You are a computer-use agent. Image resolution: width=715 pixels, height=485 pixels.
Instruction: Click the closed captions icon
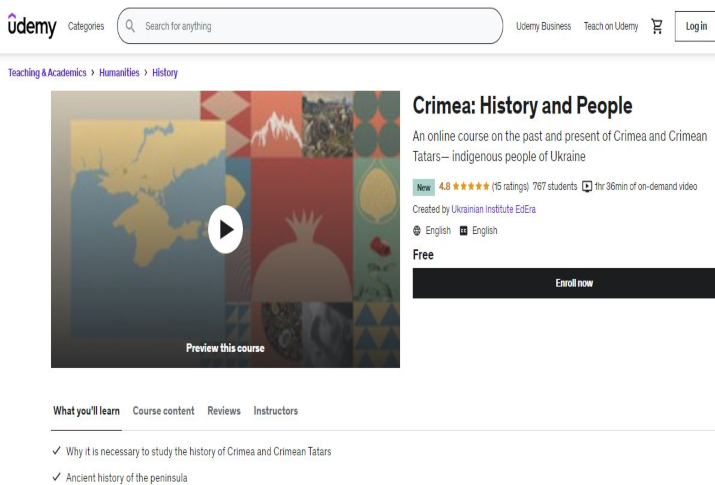pos(463,231)
